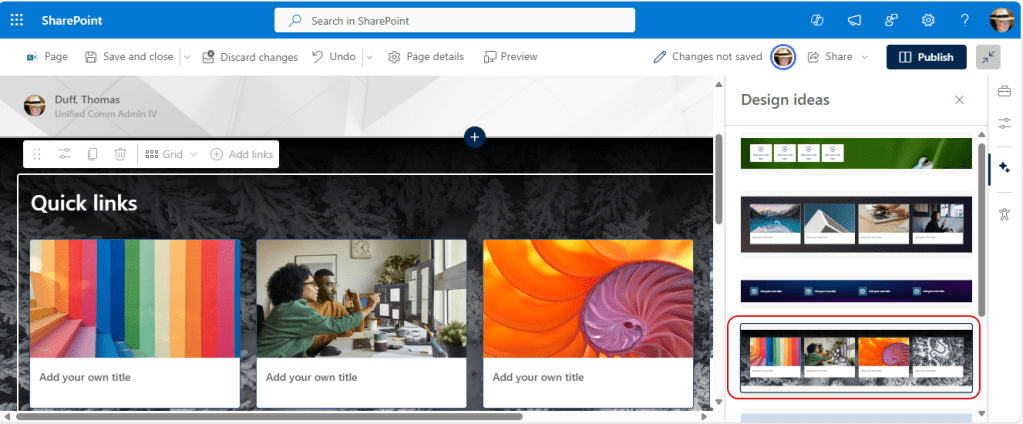
Task: Click the Search in SharePoint box
Action: coord(455,20)
